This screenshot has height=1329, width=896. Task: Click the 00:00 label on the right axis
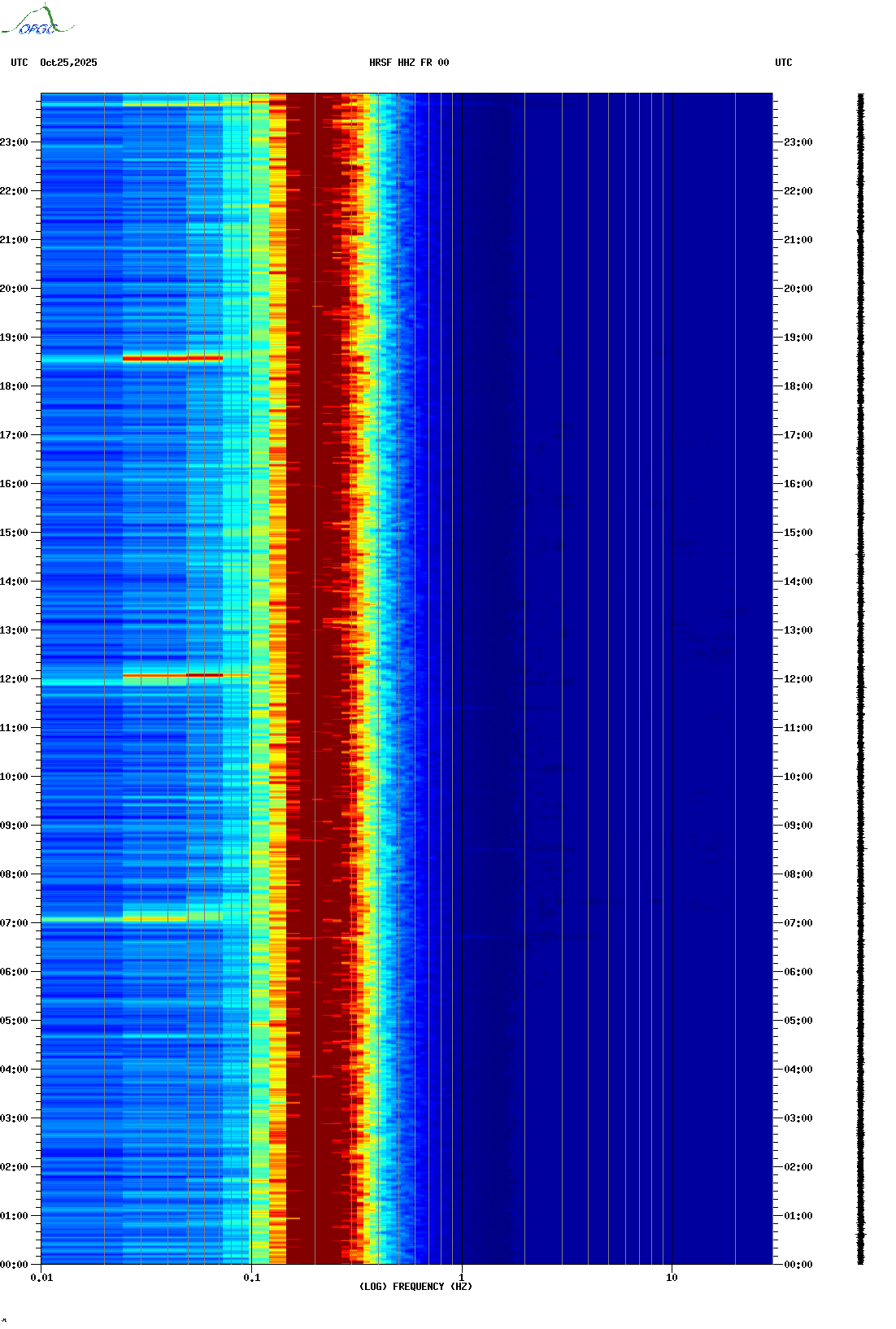tap(798, 1265)
